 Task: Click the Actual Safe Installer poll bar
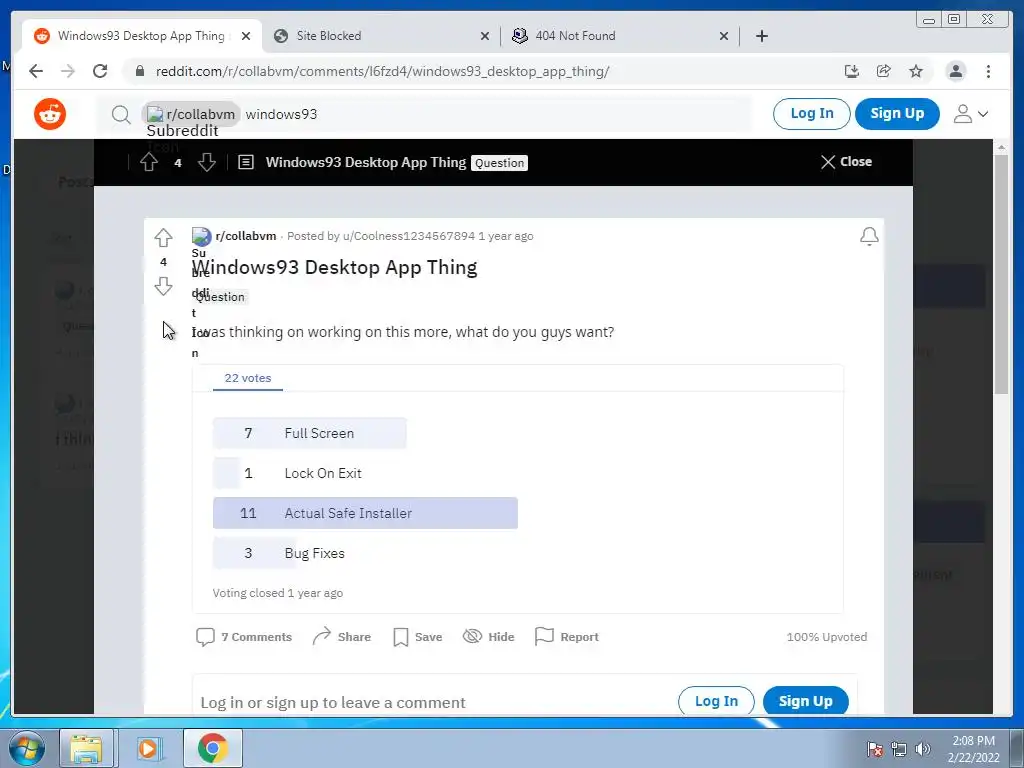[365, 513]
